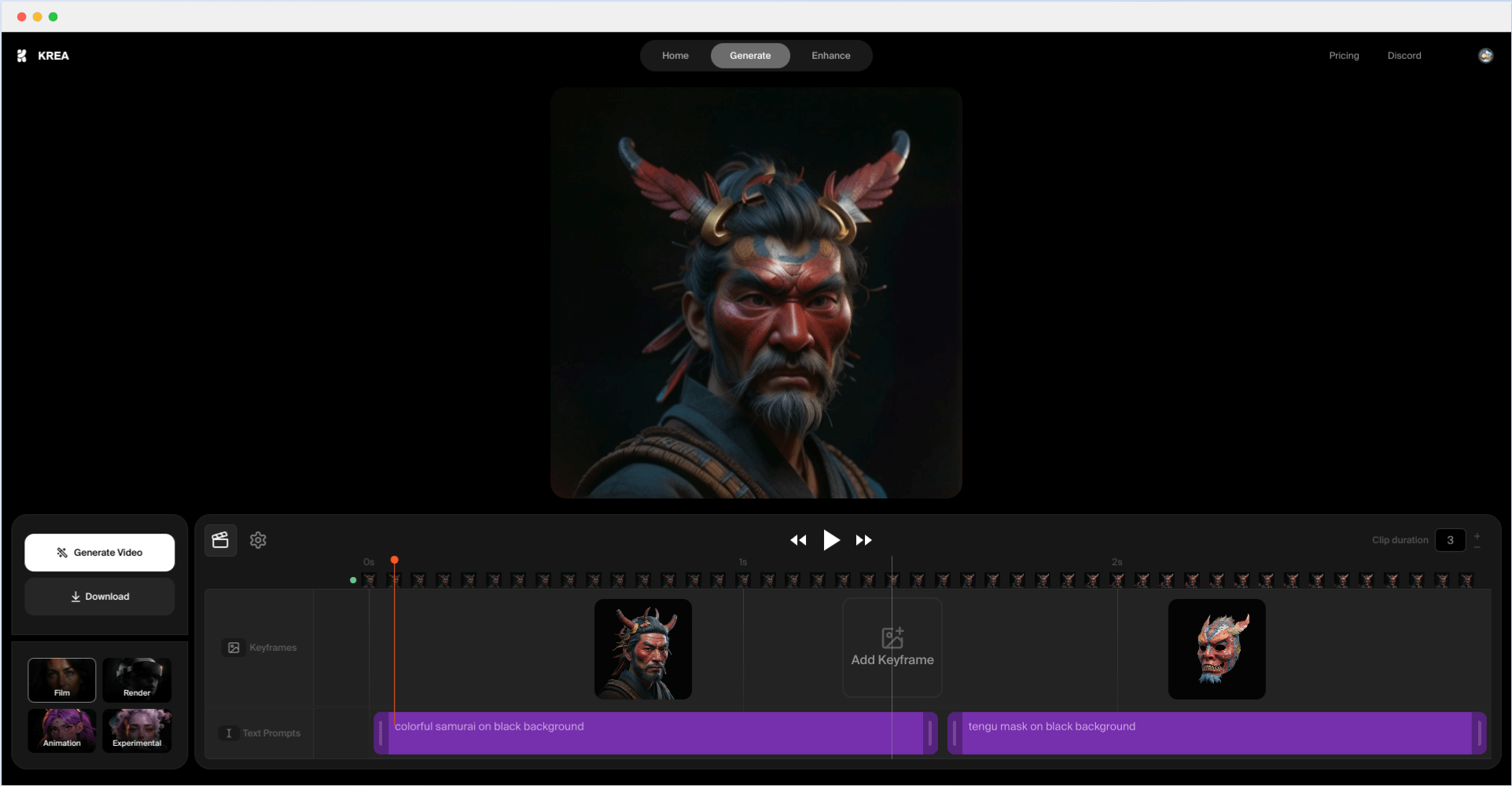The width and height of the screenshot is (1512, 786).
Task: Fast forward the video preview
Action: point(863,540)
